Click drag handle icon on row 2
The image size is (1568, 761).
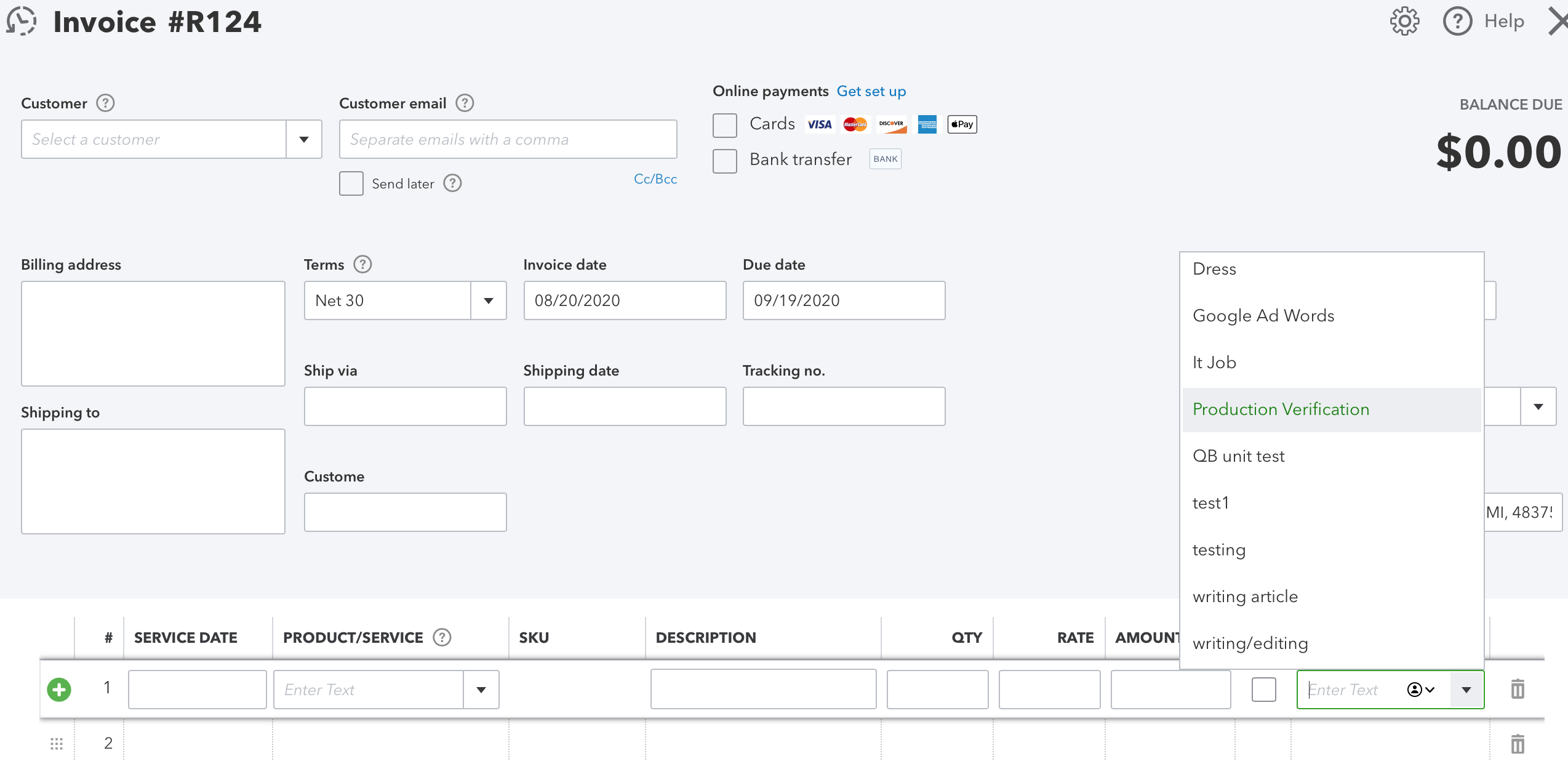click(x=57, y=744)
